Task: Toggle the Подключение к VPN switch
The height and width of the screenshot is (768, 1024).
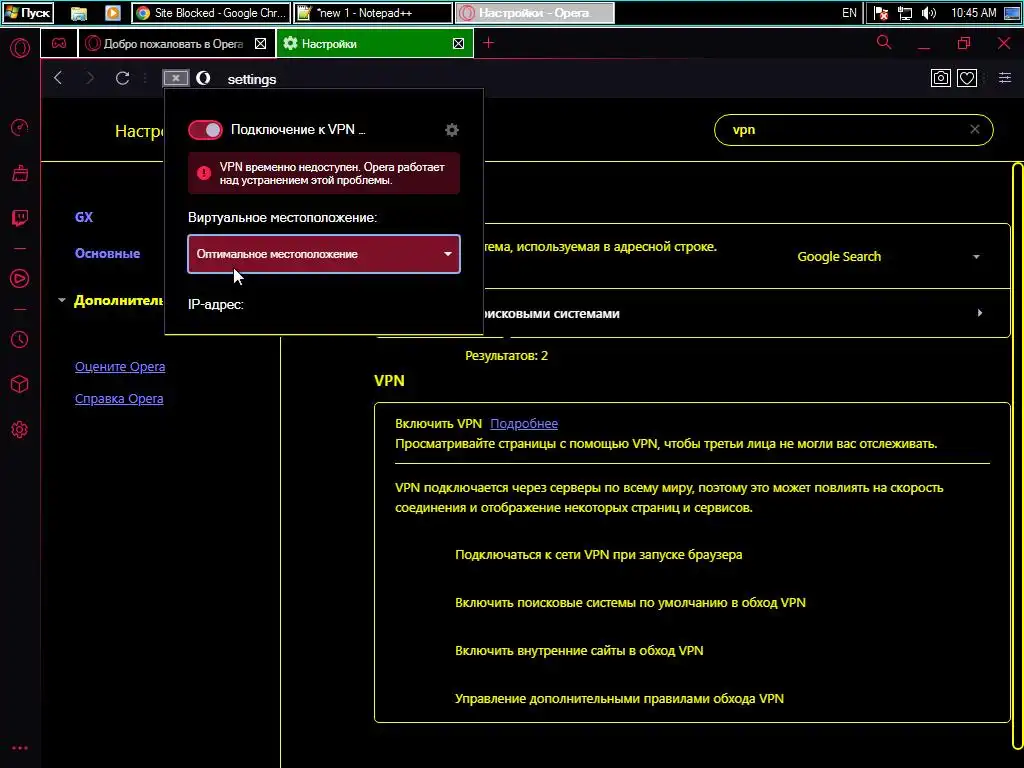Action: tap(205, 130)
